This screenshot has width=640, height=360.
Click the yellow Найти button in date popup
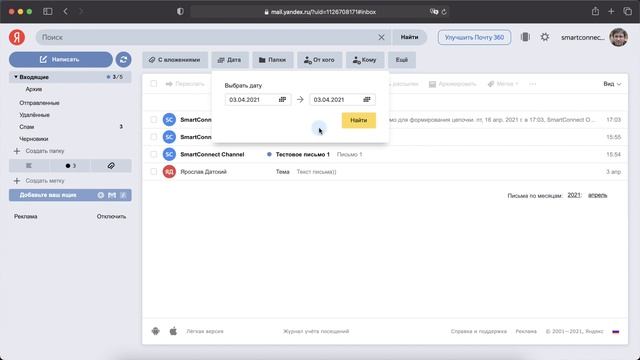359,120
